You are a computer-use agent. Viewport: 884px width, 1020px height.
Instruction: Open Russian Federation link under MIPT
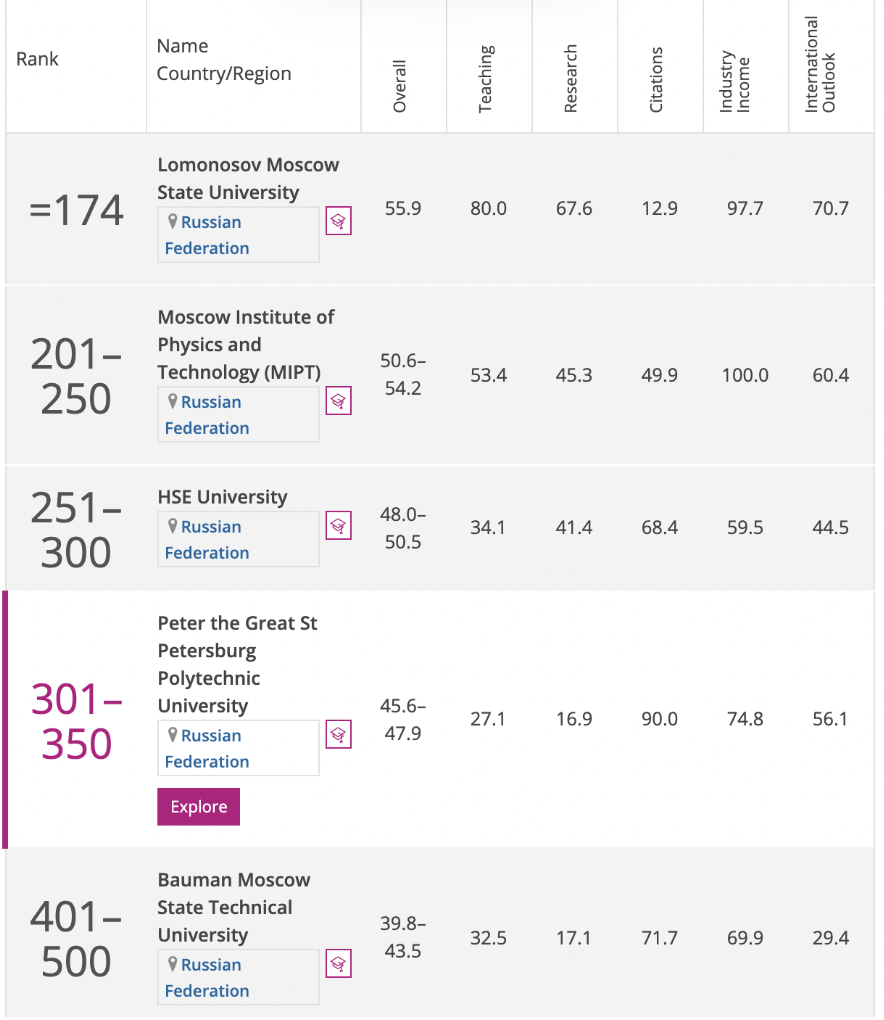point(207,415)
